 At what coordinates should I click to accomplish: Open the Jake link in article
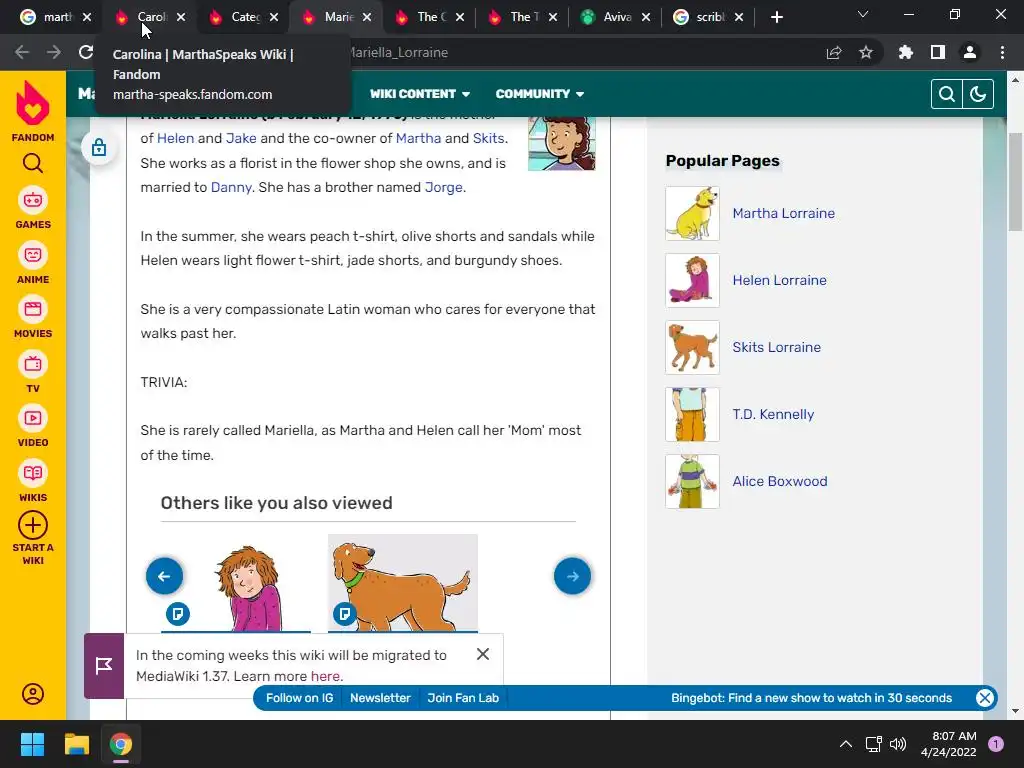tap(241, 138)
